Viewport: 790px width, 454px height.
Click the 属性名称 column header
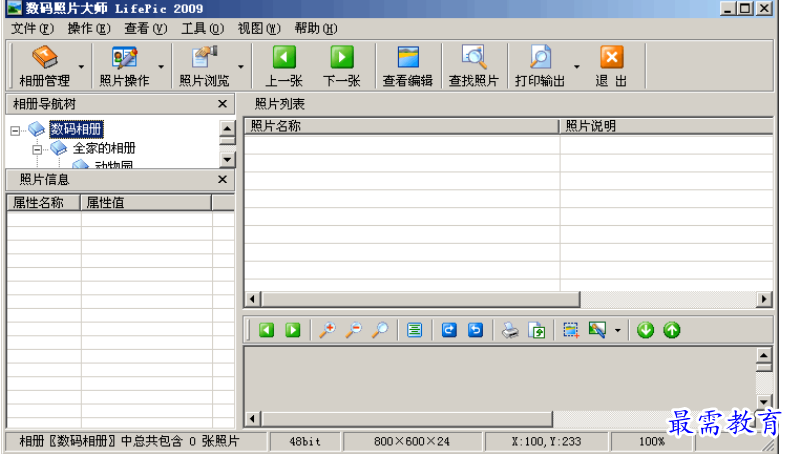[x=44, y=203]
